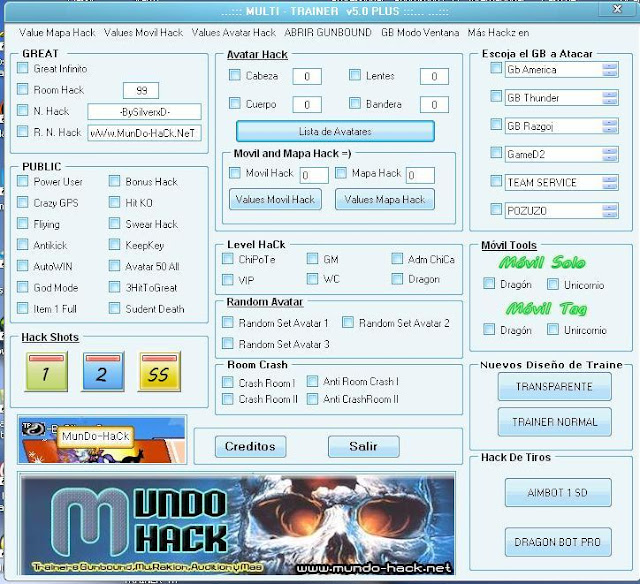640x584 pixels.
Task: Enable Cabeza avatar checkbox
Action: tap(235, 75)
